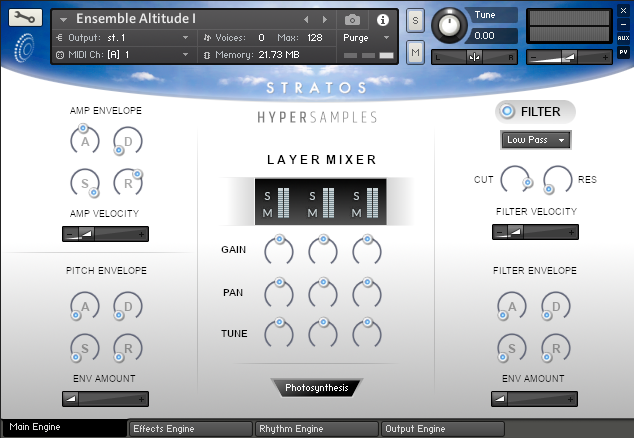This screenshot has width=634, height=438.
Task: Solo the third layer in Layer Mixer
Action: [356, 196]
